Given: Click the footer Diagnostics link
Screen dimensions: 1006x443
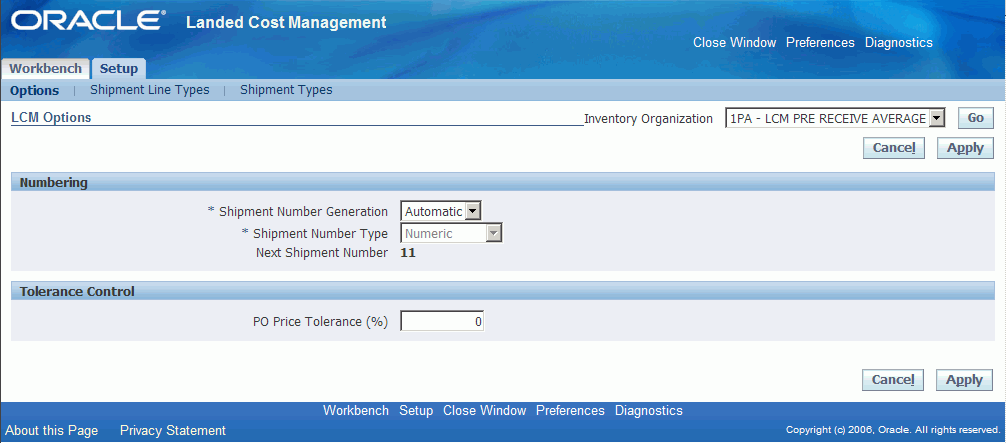Looking at the screenshot, I should pyautogui.click(x=649, y=410).
